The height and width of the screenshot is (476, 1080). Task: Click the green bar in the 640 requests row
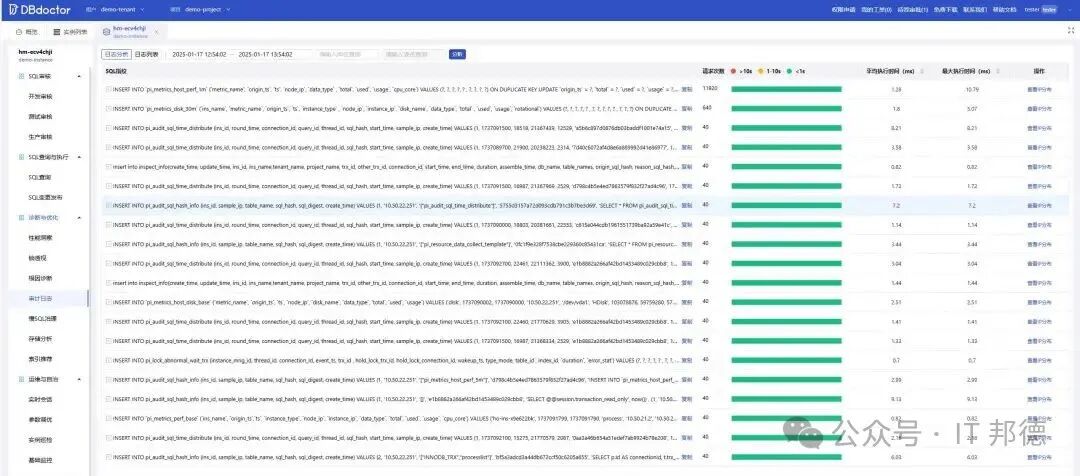pyautogui.click(x=787, y=108)
